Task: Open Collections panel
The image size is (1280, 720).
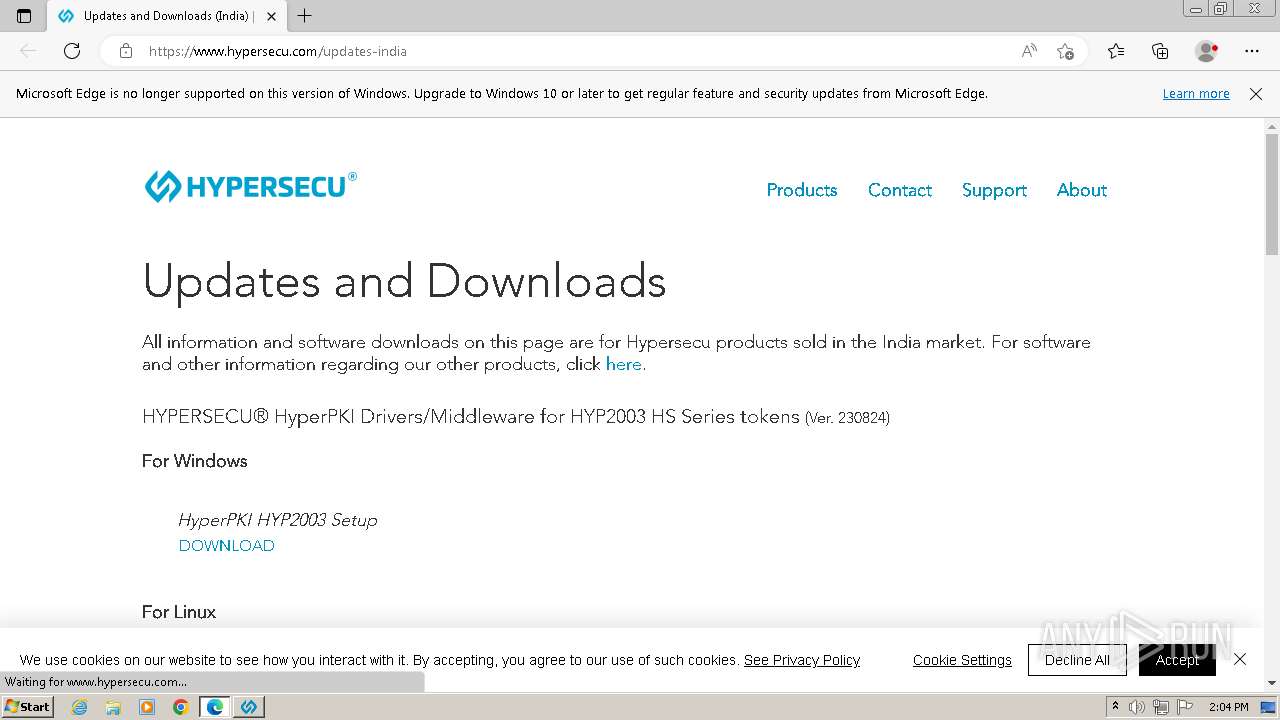Action: point(1160,51)
